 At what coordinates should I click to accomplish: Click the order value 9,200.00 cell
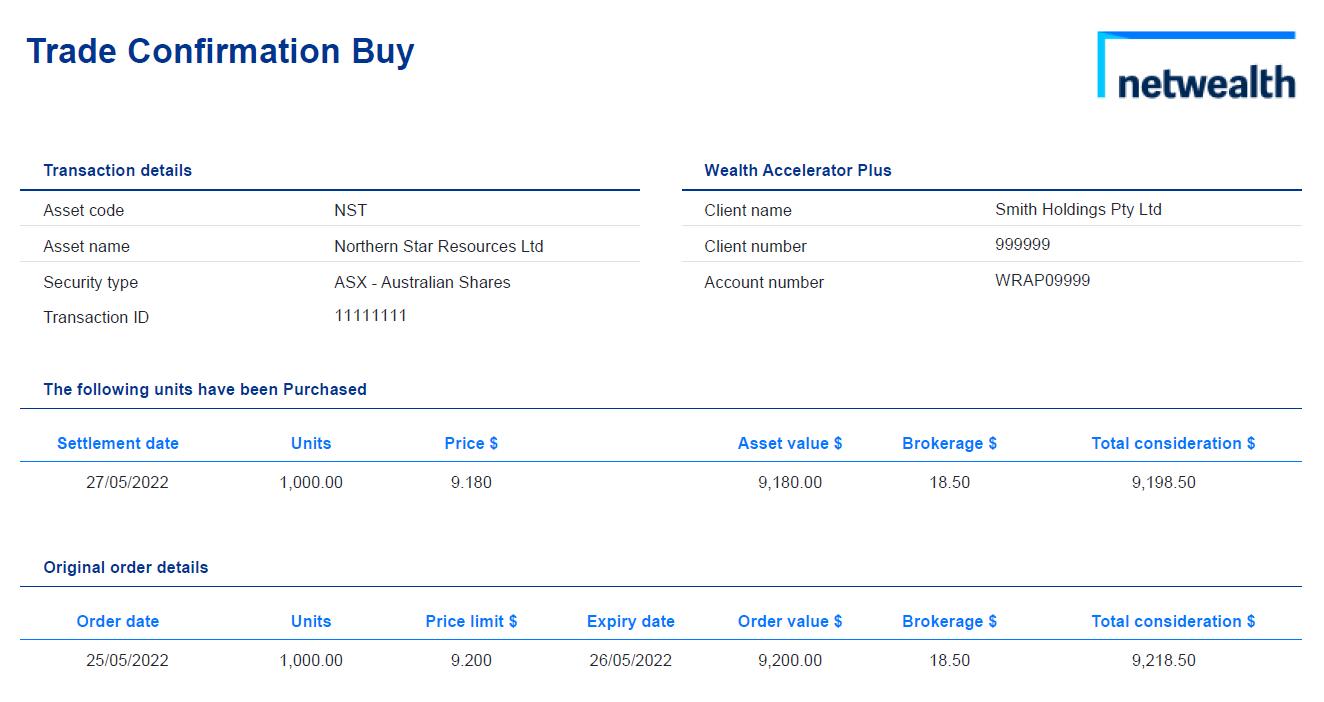[790, 660]
